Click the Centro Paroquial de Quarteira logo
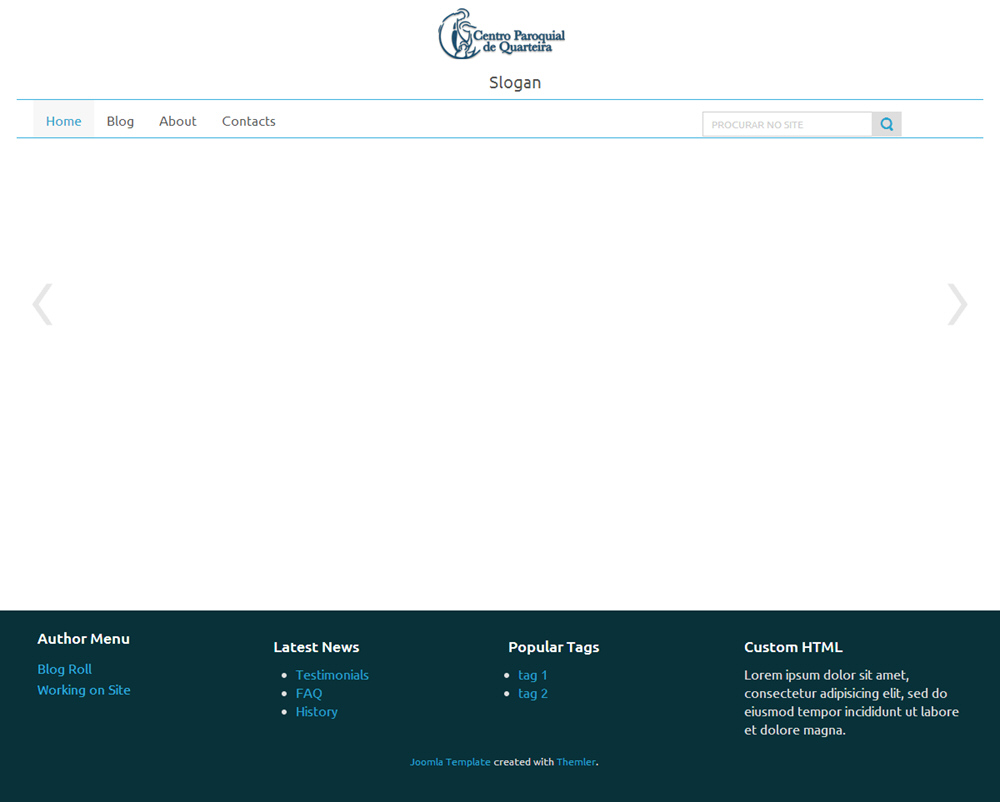Viewport: 1000px width, 802px height. 501,35
